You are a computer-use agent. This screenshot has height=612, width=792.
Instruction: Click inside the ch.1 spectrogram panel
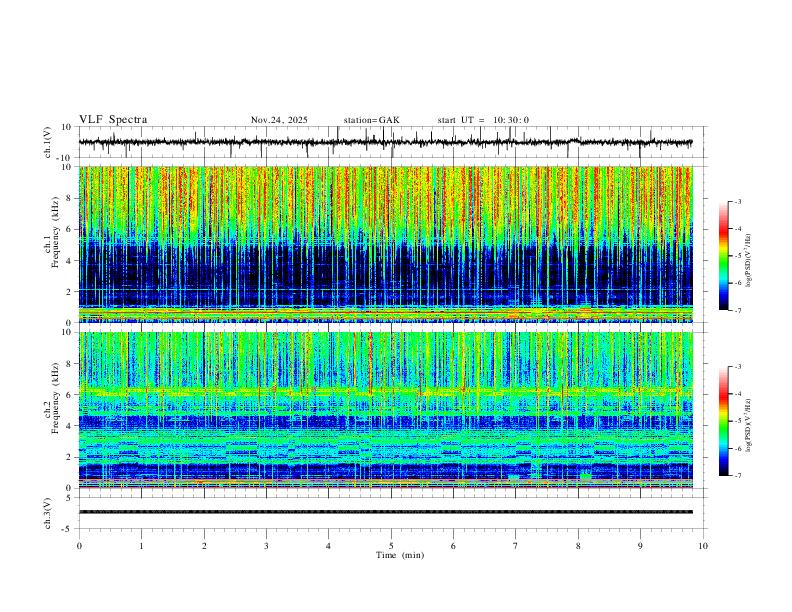point(385,244)
